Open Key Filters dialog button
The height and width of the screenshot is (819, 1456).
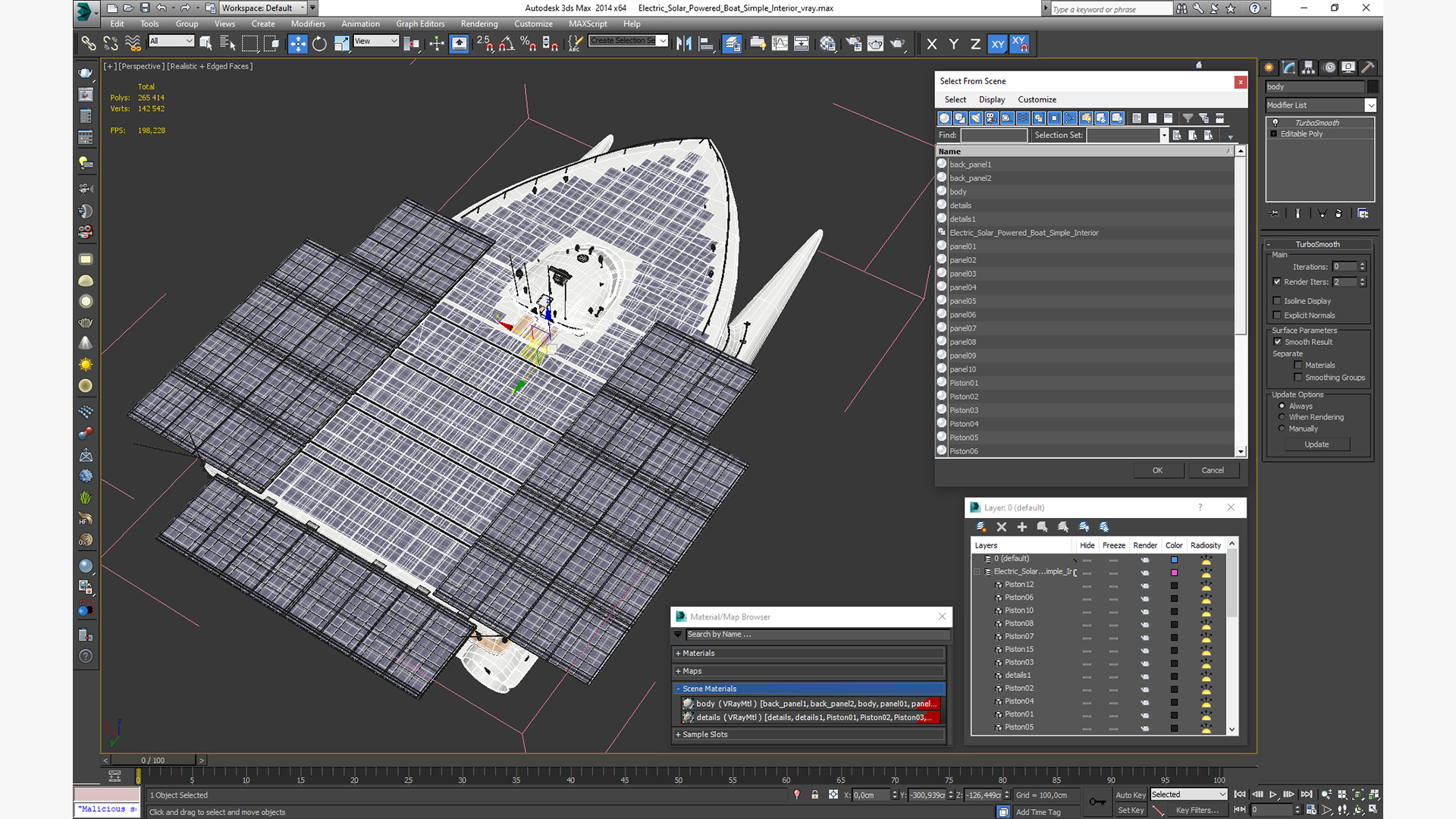point(1197,811)
